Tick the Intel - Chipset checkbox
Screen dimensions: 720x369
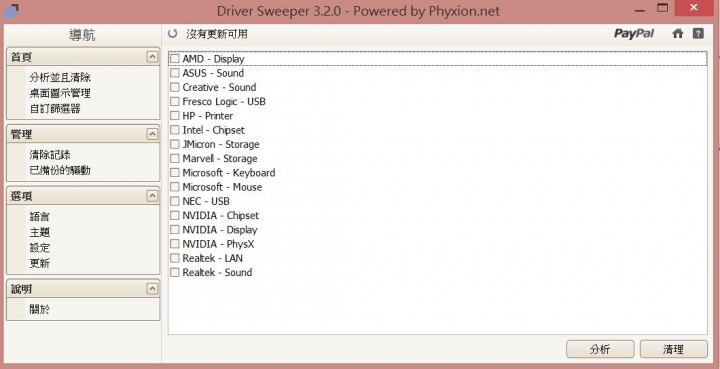174,130
